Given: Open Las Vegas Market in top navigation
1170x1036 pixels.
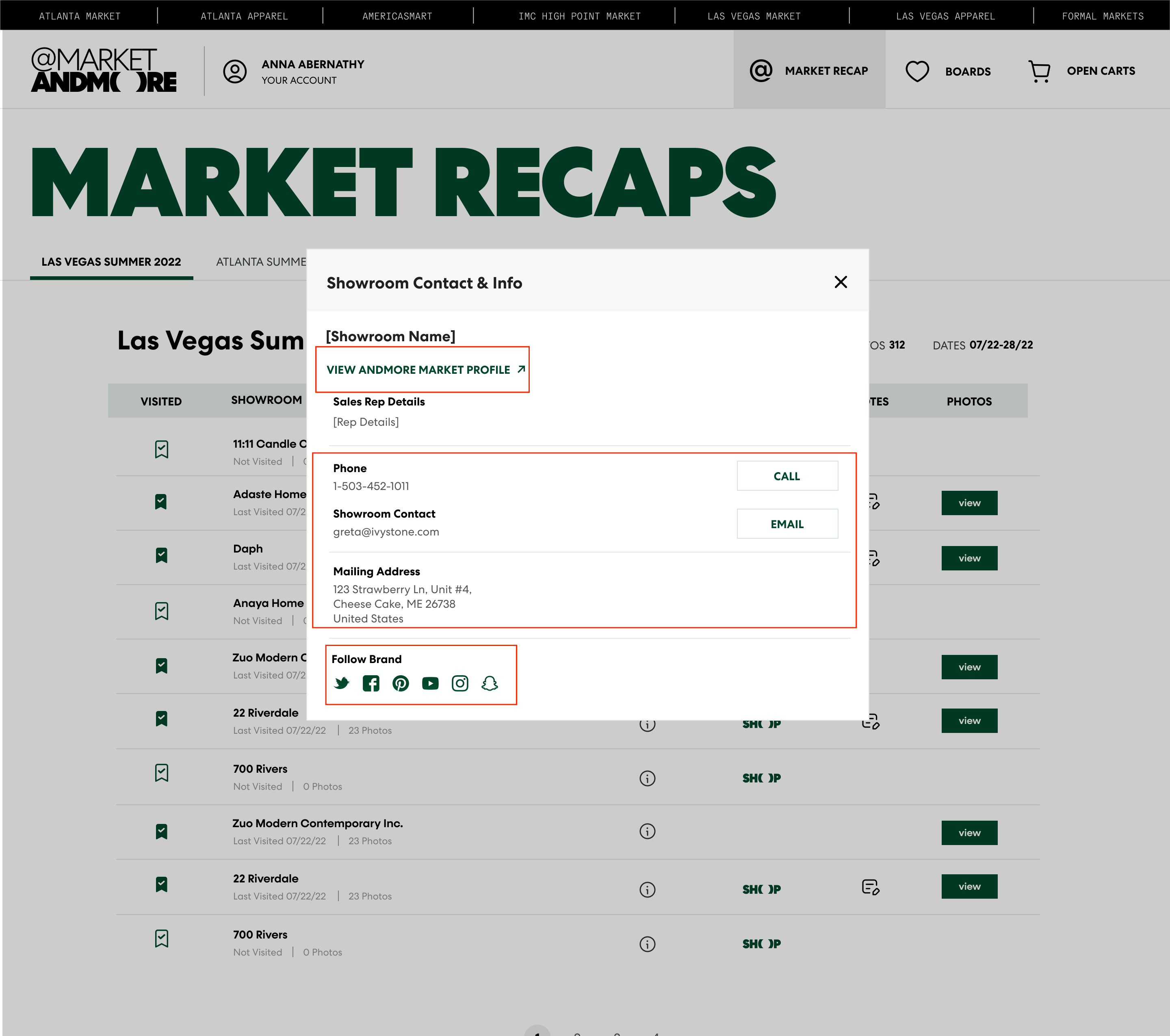Looking at the screenshot, I should tap(754, 16).
